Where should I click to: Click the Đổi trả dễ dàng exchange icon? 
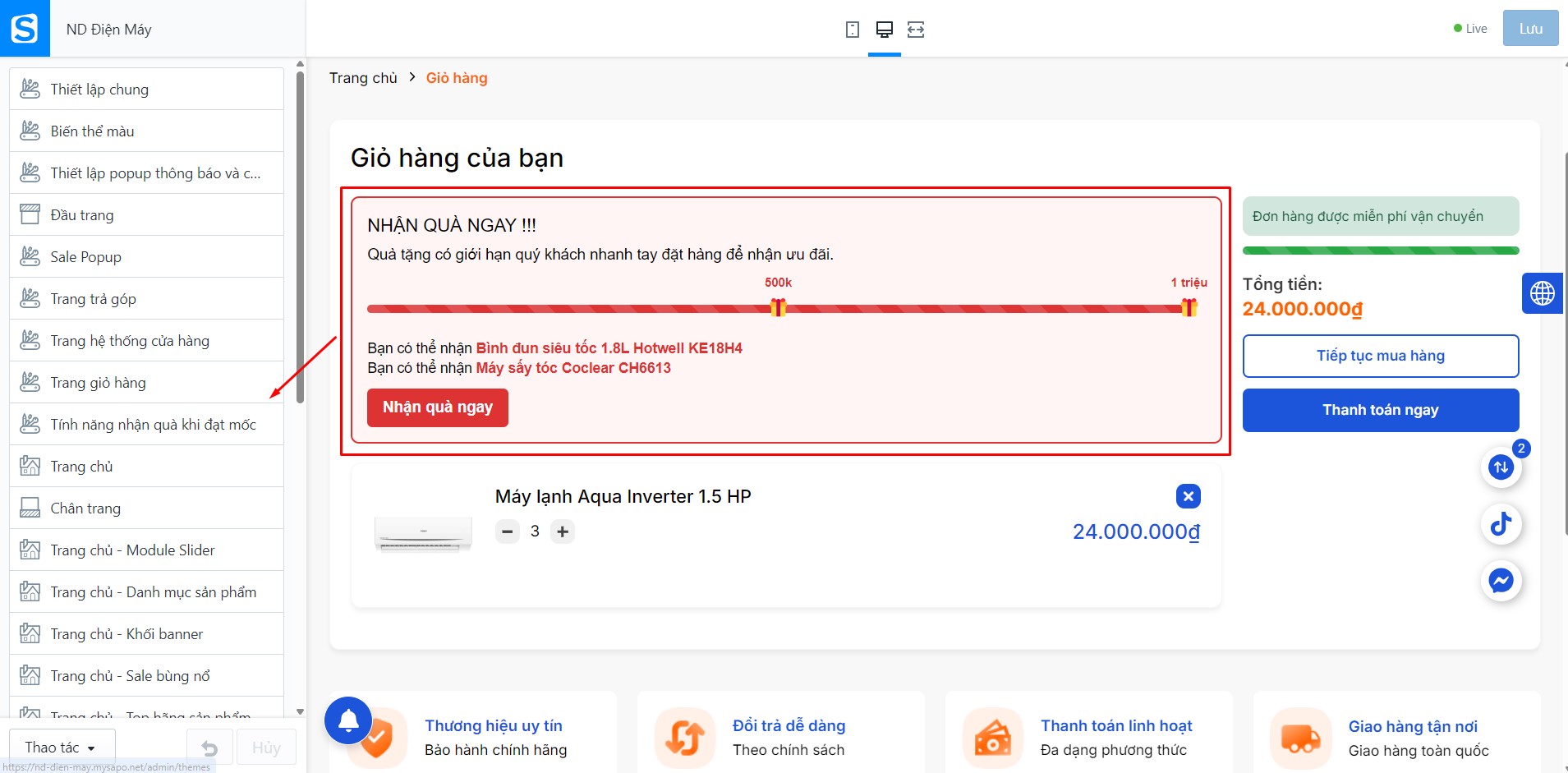pyautogui.click(x=685, y=737)
